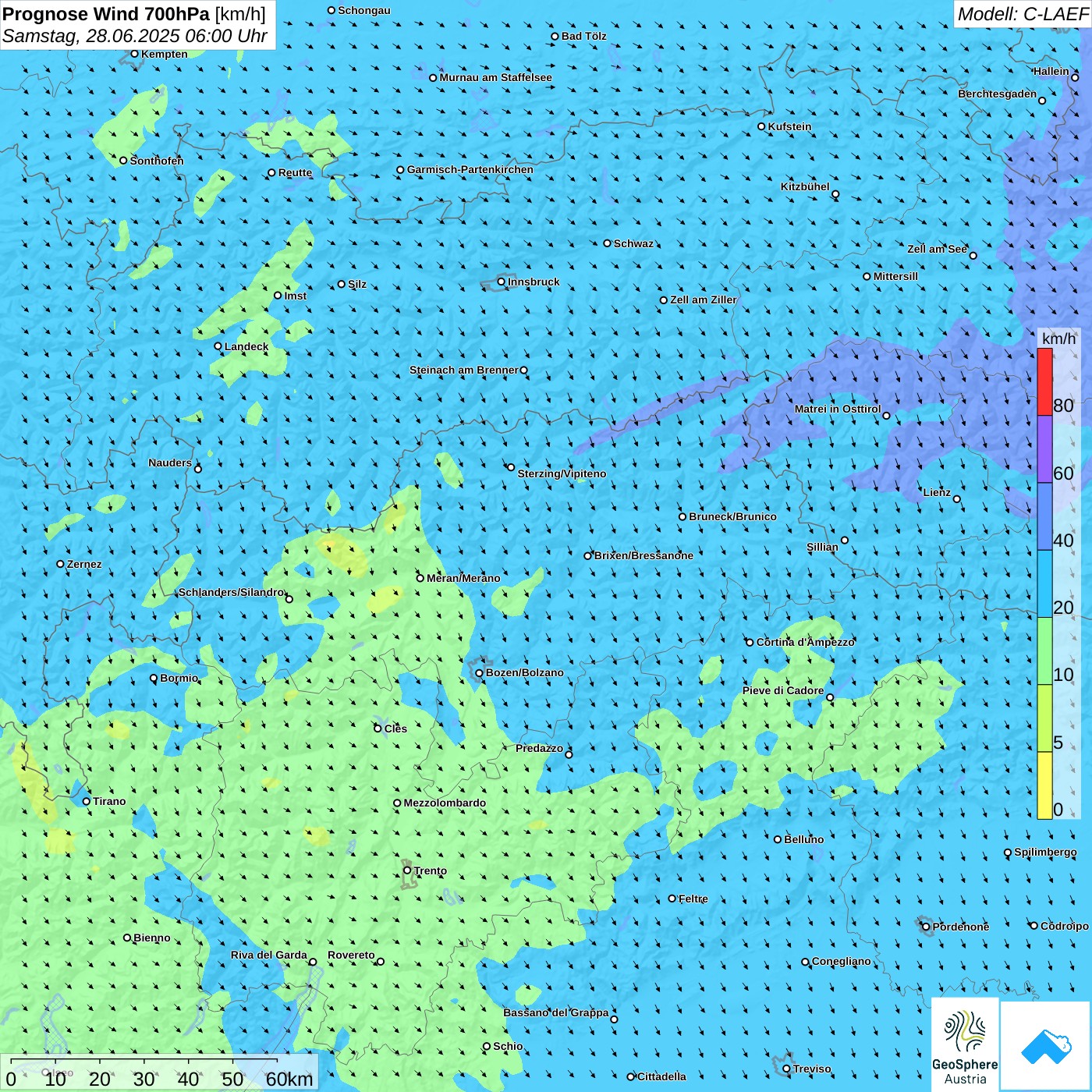Click the Schlanders/Silandro label
Viewport: 1092px width, 1092px height.
point(232,593)
